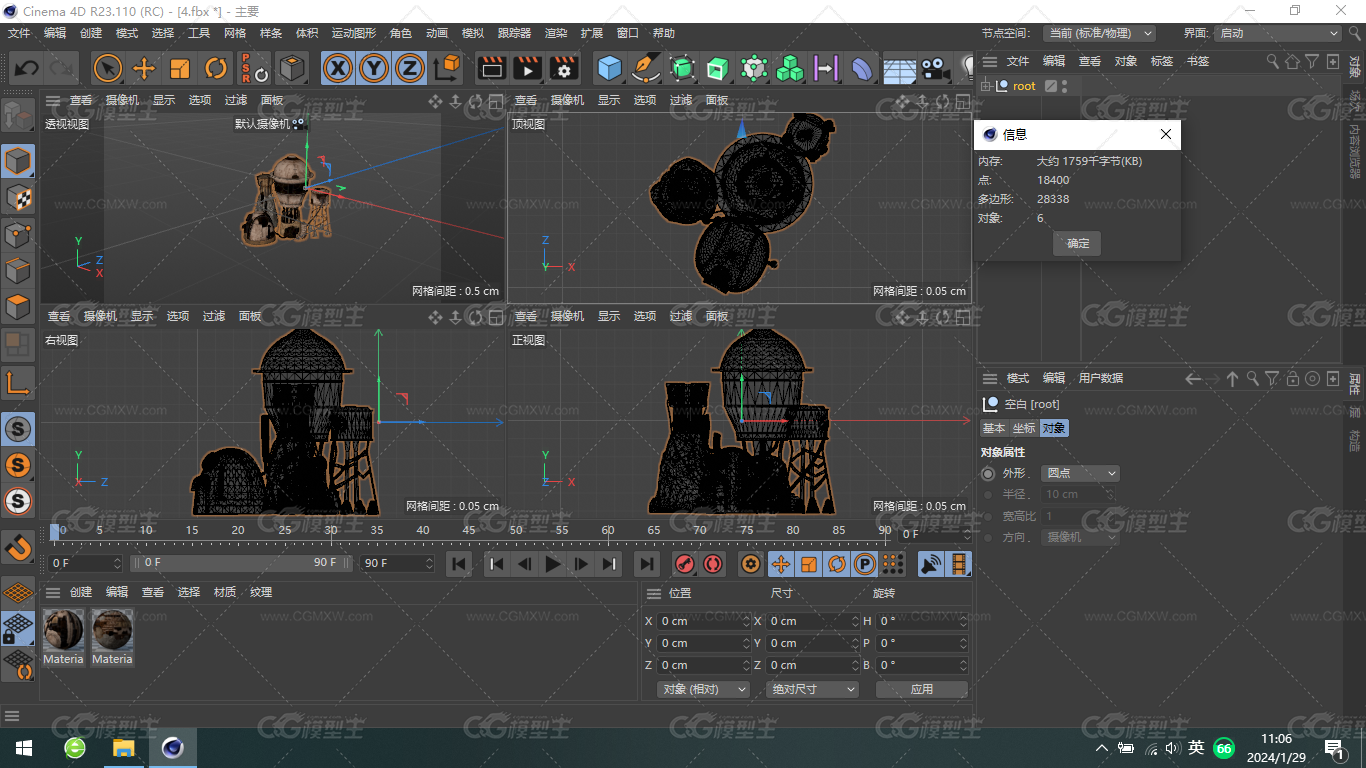1366x768 pixels.
Task: Click the Undo arrow in the toolbar
Action: 26,68
